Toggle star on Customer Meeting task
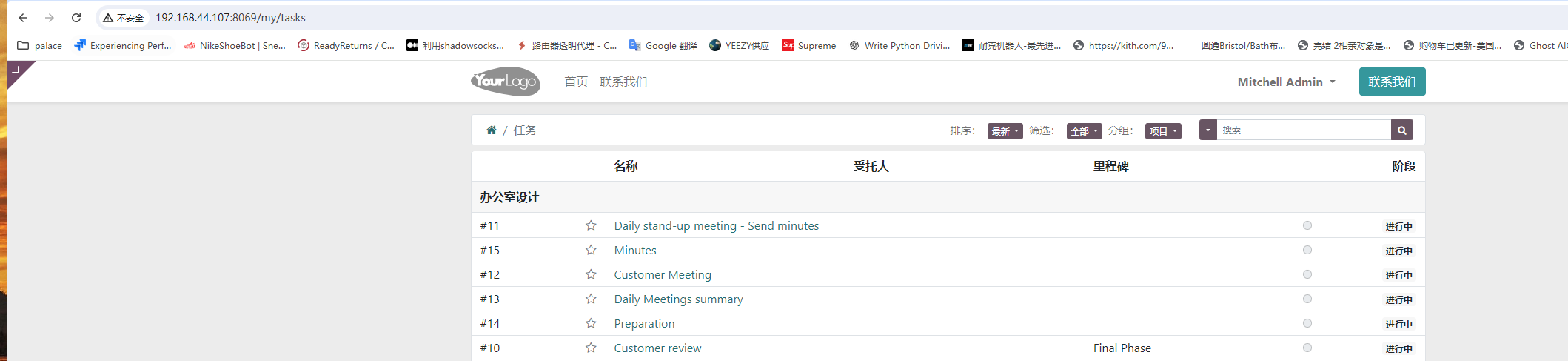 coord(591,274)
